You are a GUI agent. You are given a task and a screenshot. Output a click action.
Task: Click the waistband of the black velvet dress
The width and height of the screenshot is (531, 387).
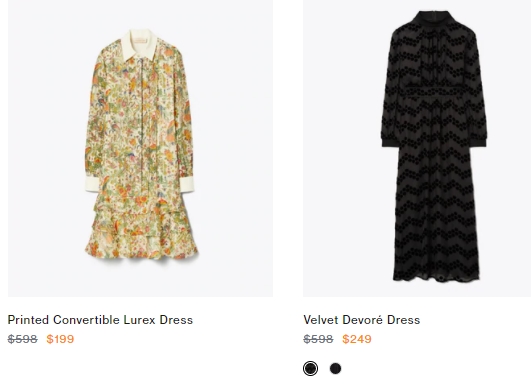click(x=433, y=91)
